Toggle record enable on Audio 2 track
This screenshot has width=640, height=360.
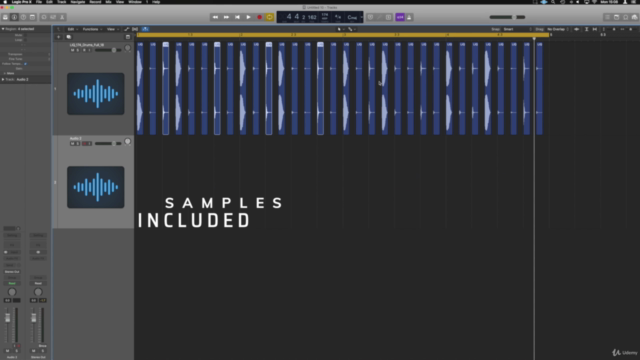tap(84, 144)
